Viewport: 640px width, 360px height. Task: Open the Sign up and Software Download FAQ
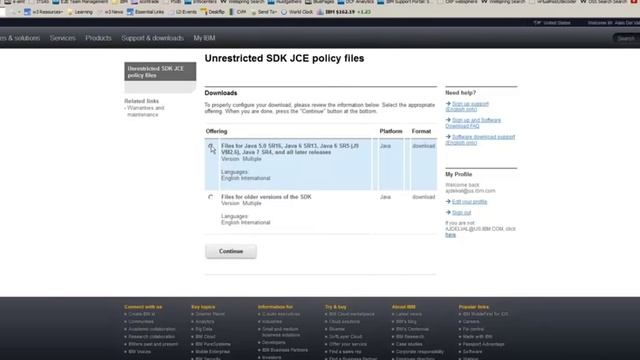tap(473, 123)
